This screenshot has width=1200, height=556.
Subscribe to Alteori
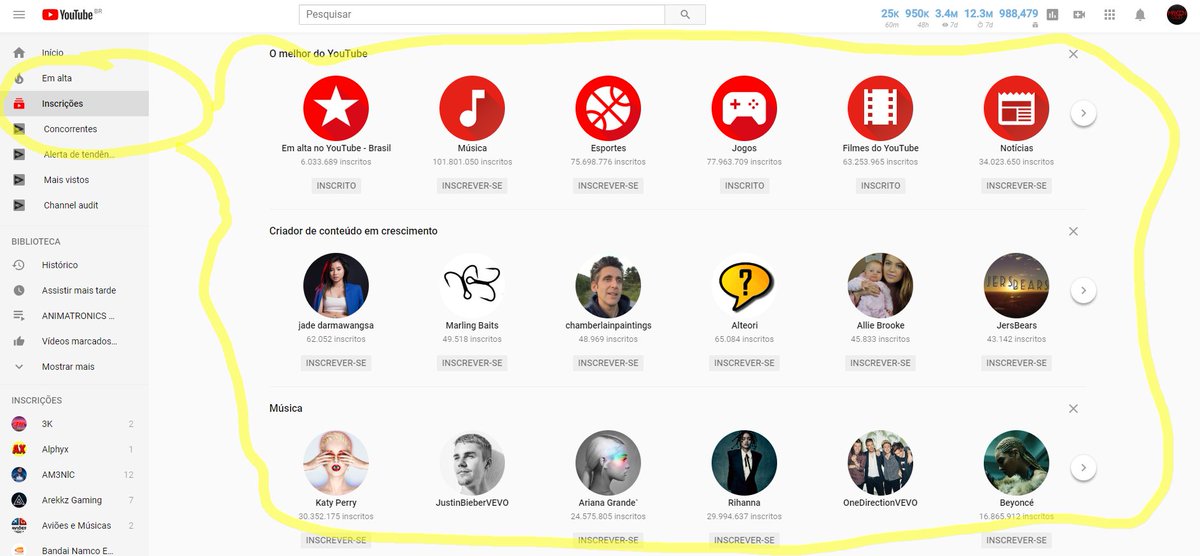click(x=744, y=363)
